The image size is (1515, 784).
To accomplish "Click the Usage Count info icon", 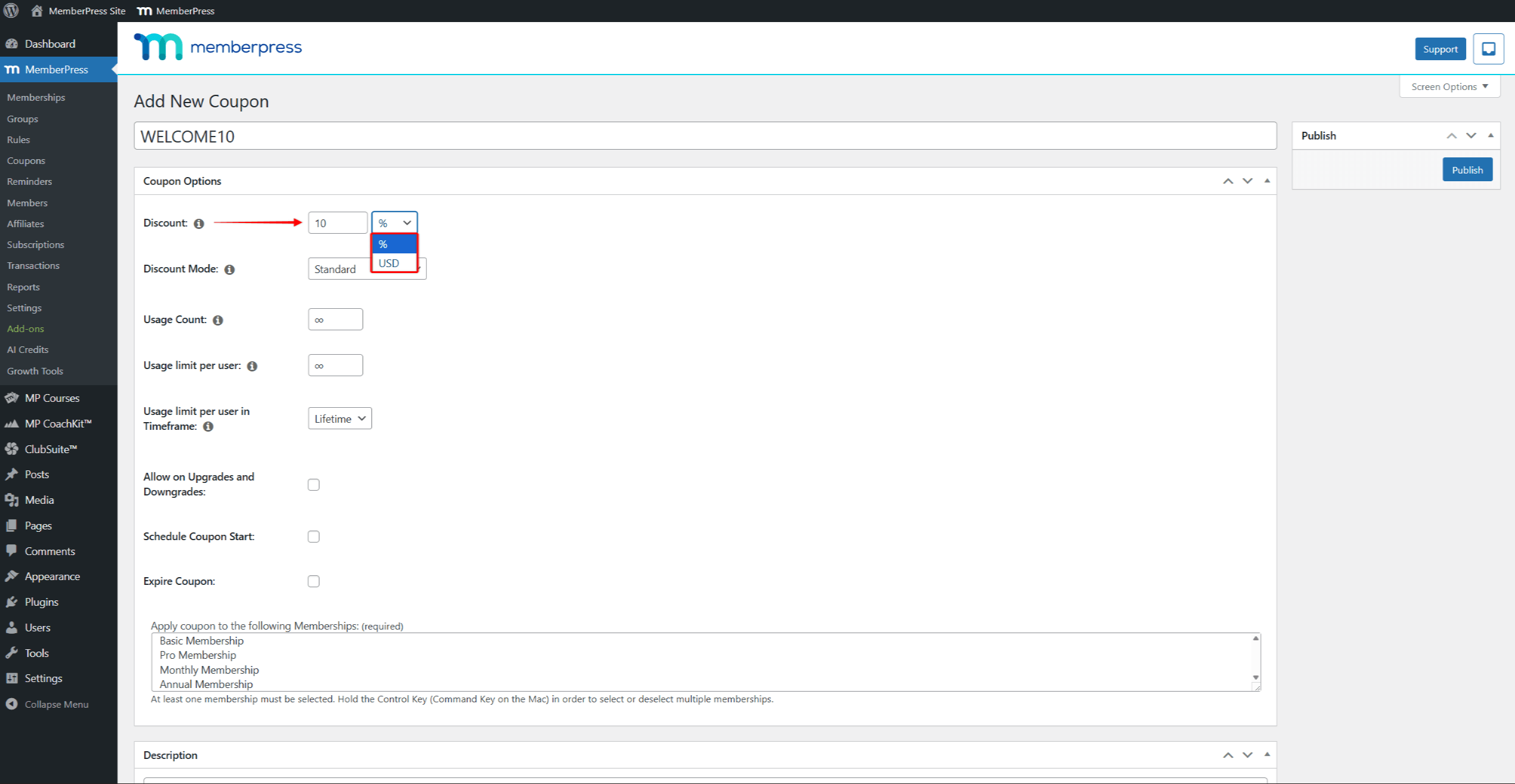I will tap(218, 320).
